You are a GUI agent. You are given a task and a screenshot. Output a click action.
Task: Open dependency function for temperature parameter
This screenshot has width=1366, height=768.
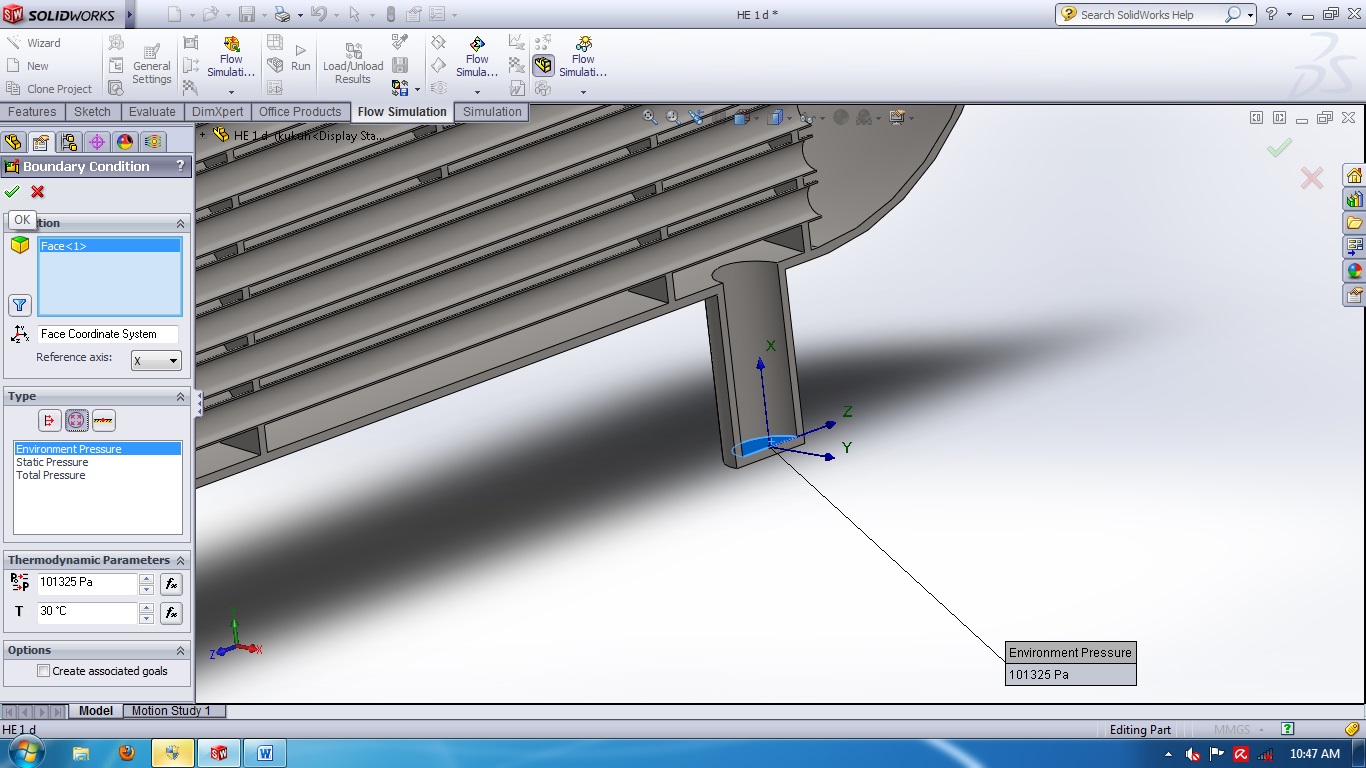[171, 612]
